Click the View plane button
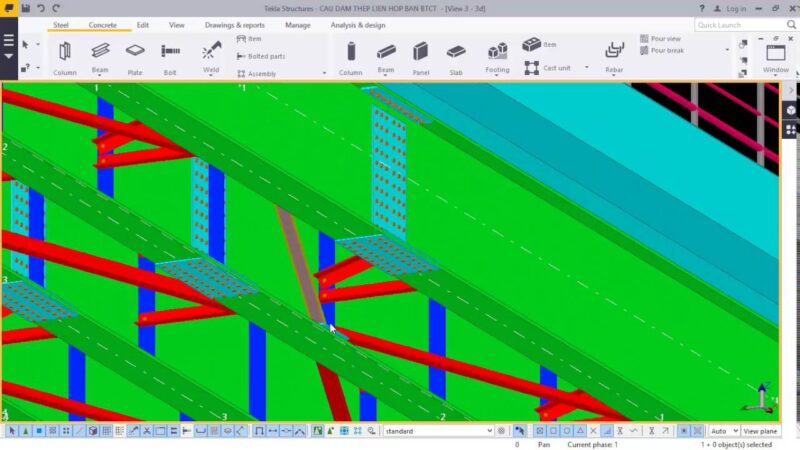 pyautogui.click(x=760, y=431)
